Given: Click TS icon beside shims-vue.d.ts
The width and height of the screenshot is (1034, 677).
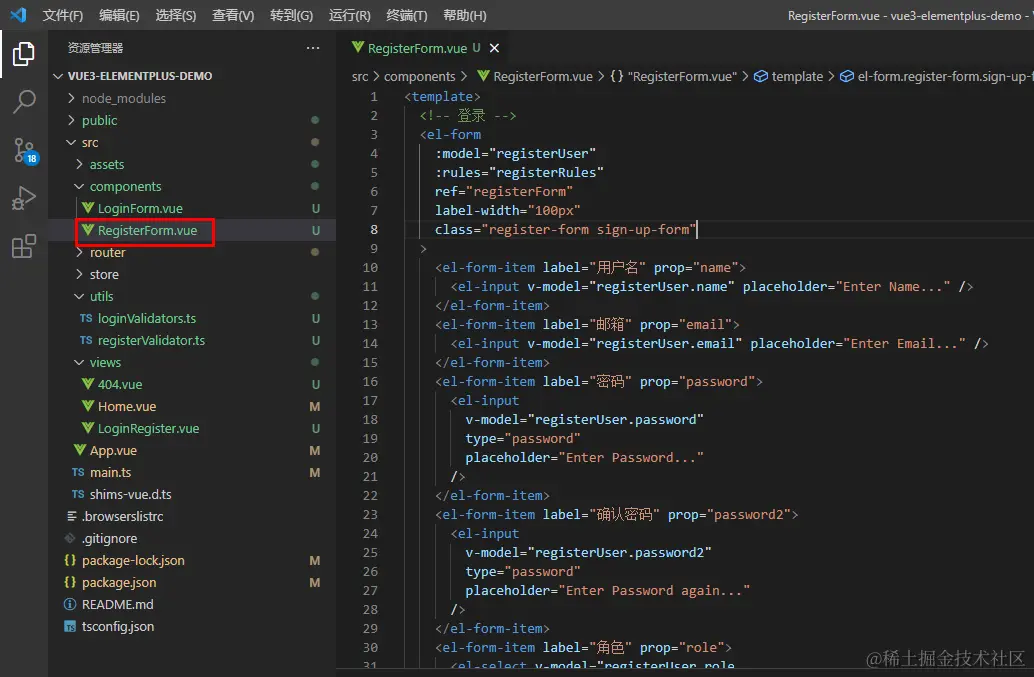Looking at the screenshot, I should click(x=78, y=494).
